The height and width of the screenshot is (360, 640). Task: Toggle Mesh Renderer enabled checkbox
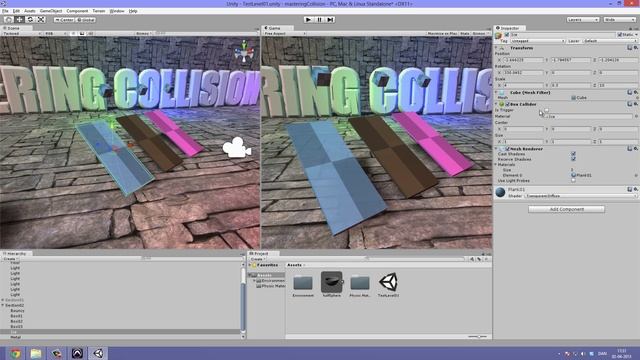pyautogui.click(x=508, y=149)
